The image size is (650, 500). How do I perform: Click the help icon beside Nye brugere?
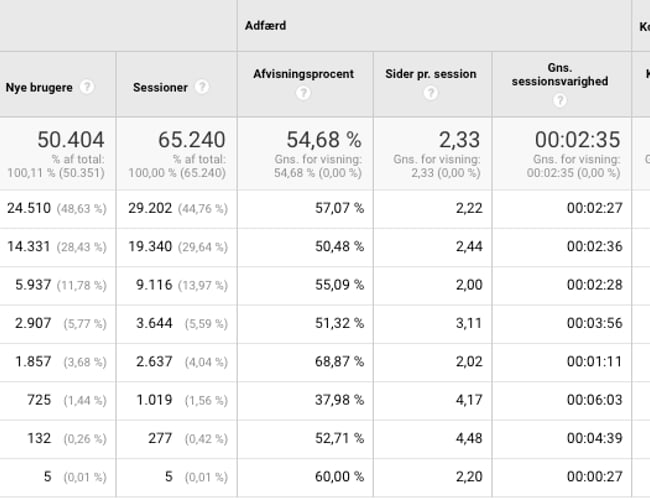87,87
